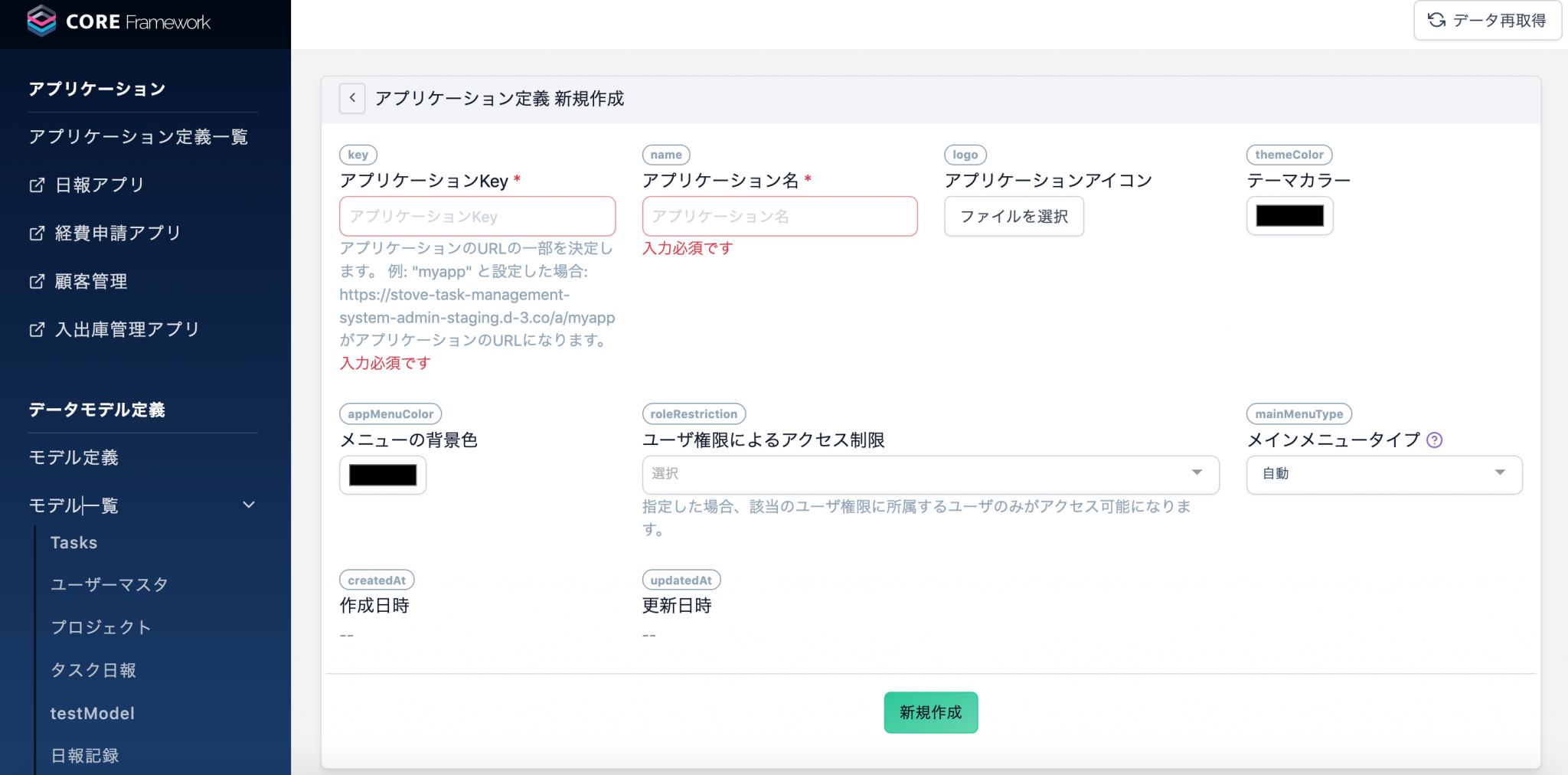Select Tasks in the model list
The image size is (1568, 775).
[x=73, y=542]
